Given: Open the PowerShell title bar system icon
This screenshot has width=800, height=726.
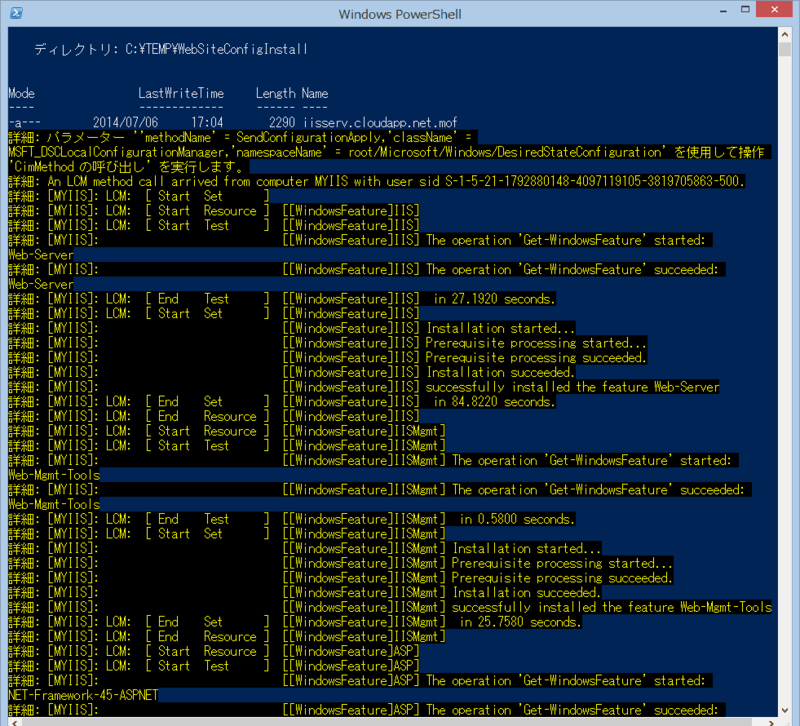Looking at the screenshot, I should (x=16, y=13).
